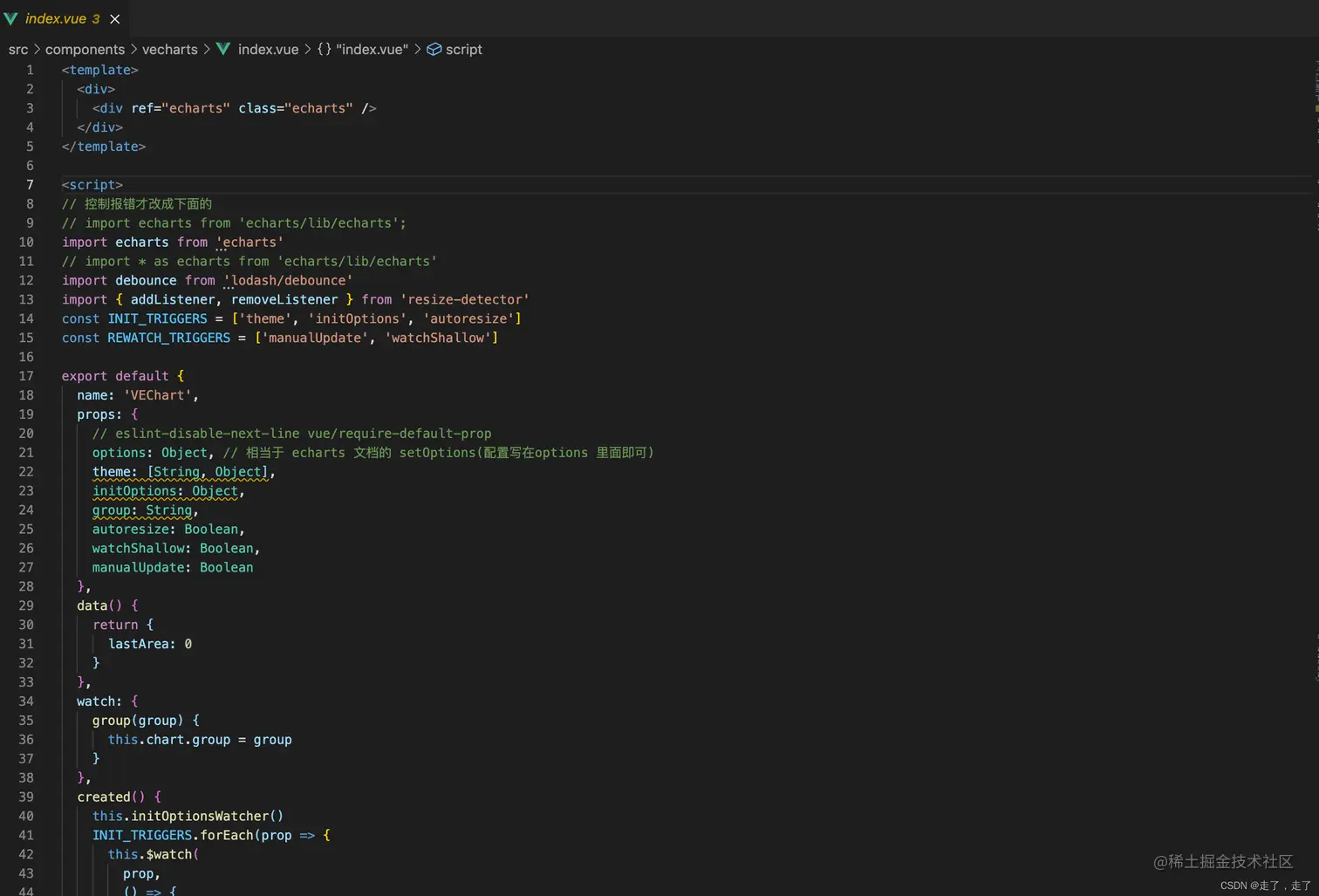Viewport: 1319px width, 896px height.
Task: Click the Vue file icon in breadcrumb
Action: 223,49
